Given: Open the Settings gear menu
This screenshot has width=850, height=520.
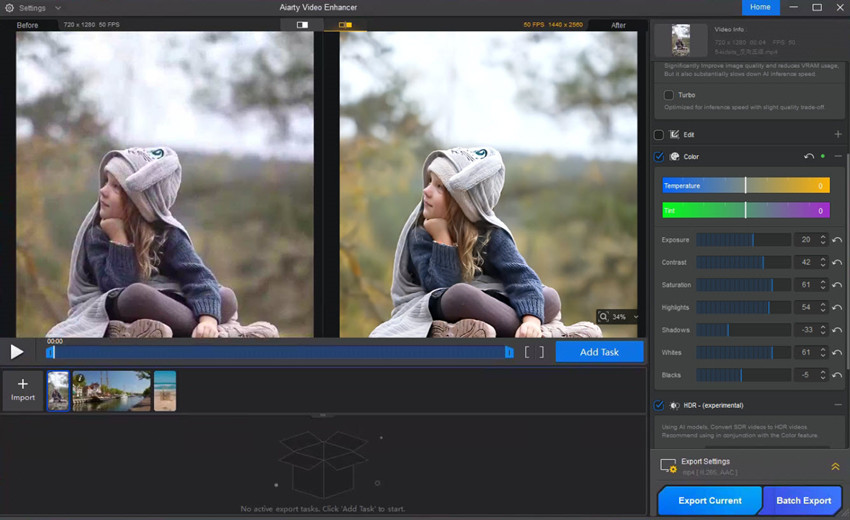Looking at the screenshot, I should (x=9, y=8).
